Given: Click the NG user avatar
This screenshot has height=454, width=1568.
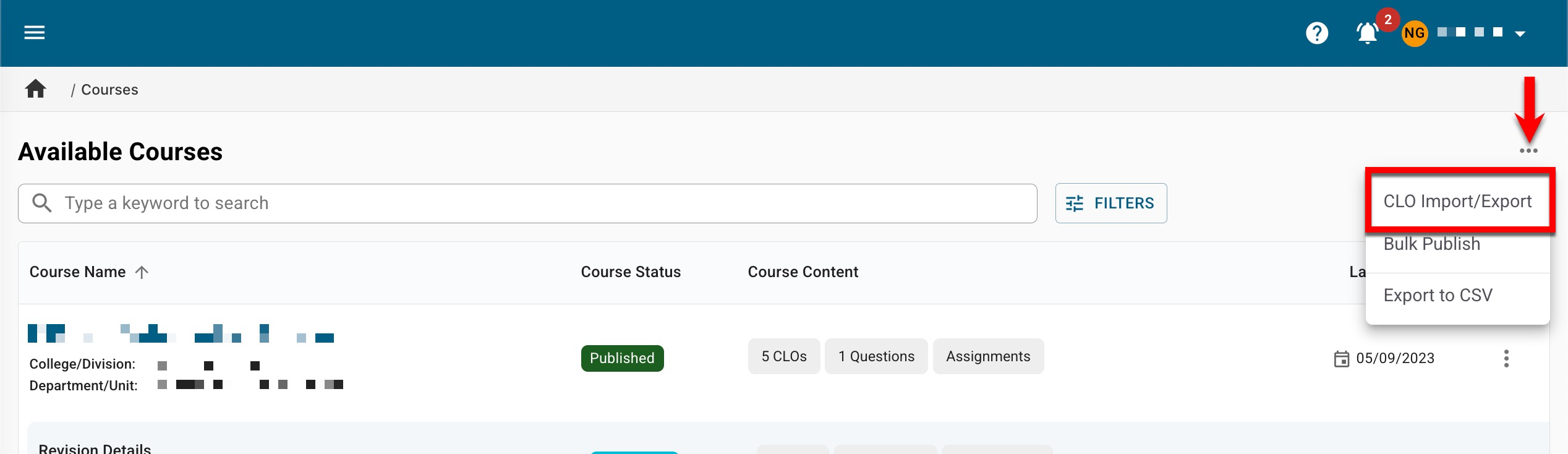Looking at the screenshot, I should tap(1414, 33).
